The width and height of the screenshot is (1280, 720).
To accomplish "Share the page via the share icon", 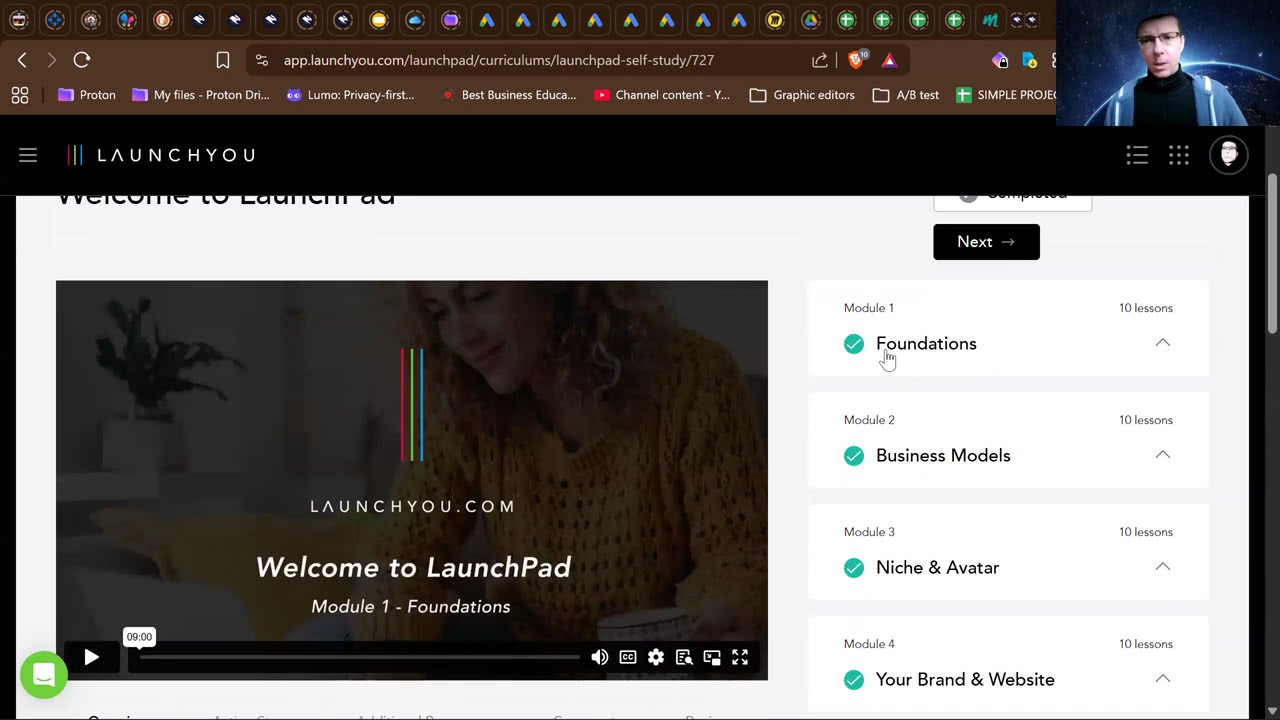I will coord(820,60).
